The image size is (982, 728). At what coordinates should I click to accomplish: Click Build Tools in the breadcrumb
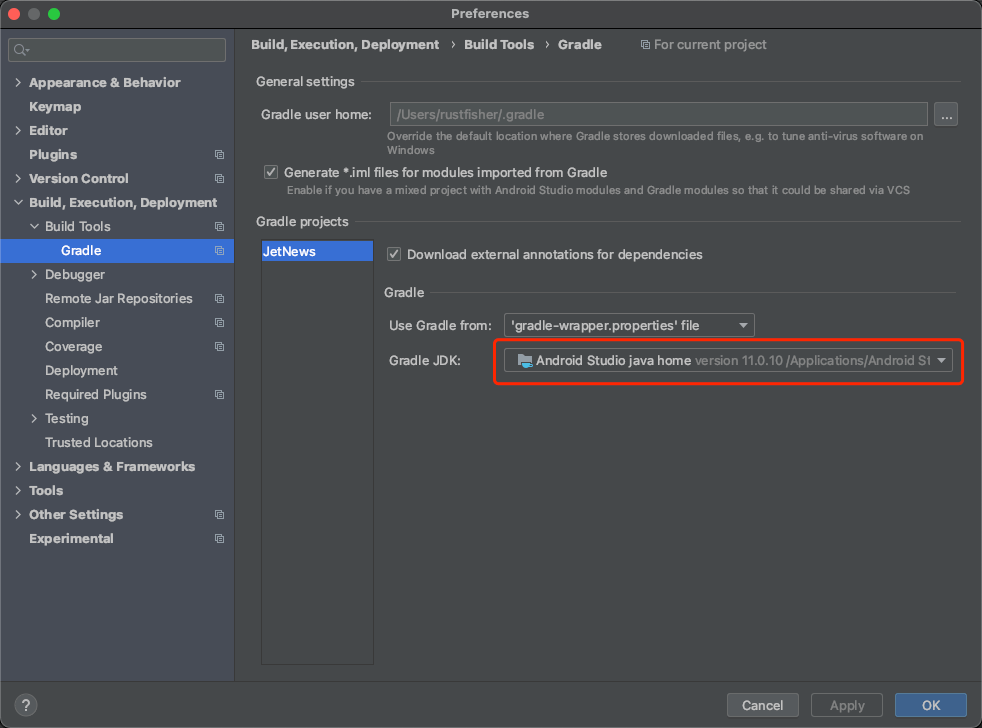[499, 44]
